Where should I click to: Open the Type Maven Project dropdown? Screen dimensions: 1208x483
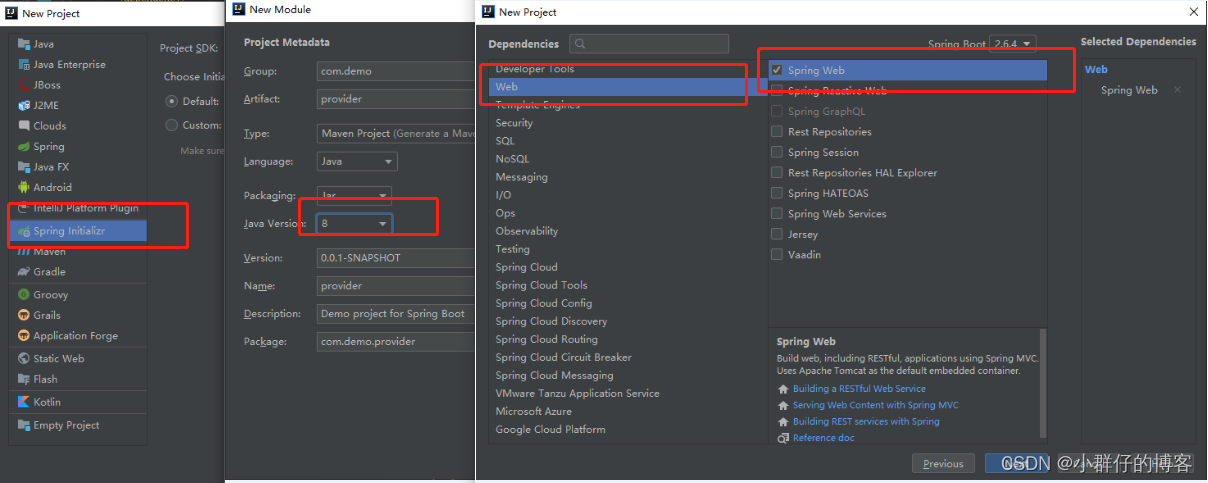396,133
